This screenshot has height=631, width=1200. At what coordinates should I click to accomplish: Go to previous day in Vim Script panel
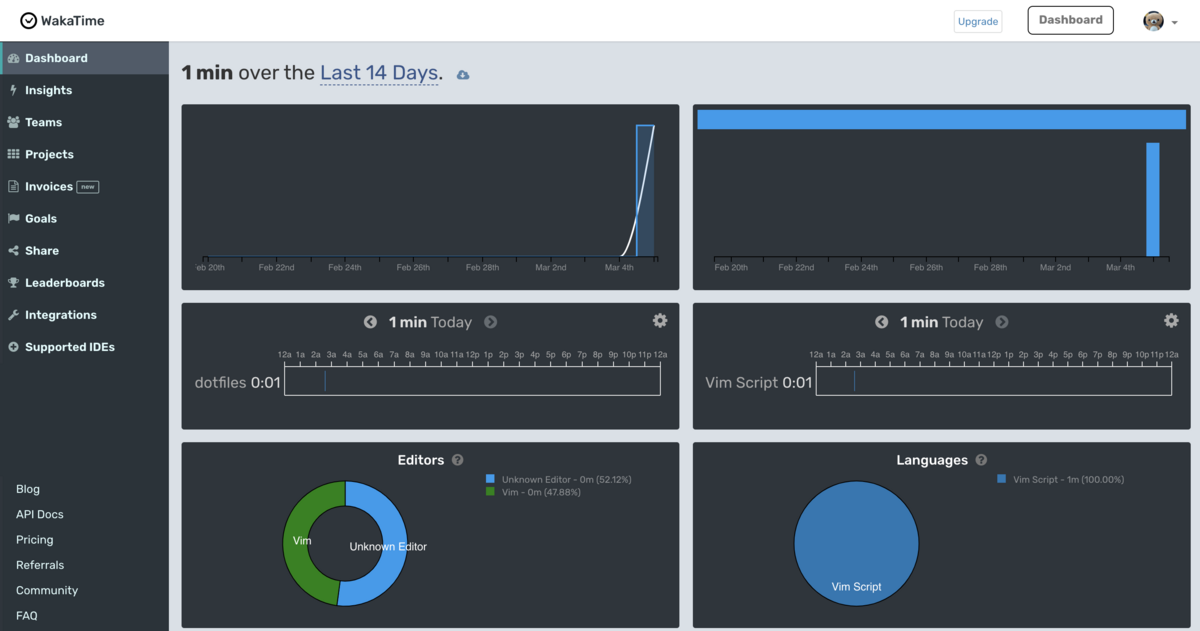(881, 322)
